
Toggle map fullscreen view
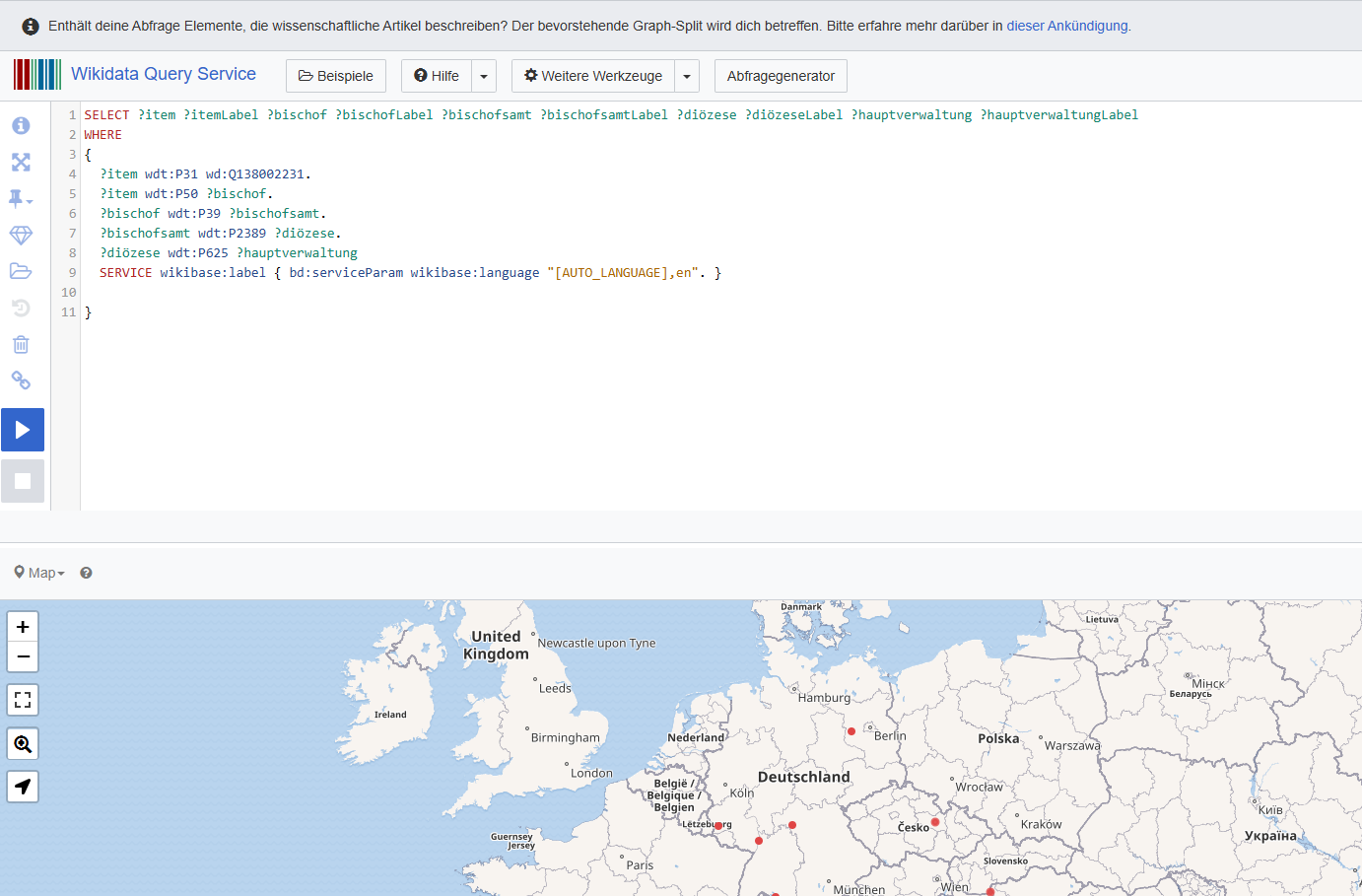click(x=23, y=700)
